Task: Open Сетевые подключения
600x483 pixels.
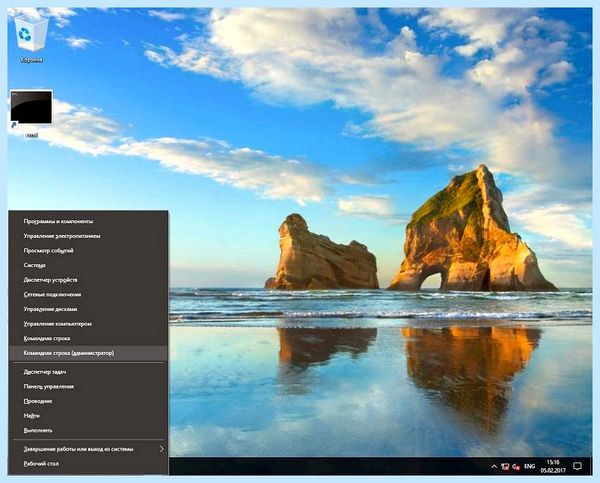Action: pyautogui.click(x=88, y=294)
